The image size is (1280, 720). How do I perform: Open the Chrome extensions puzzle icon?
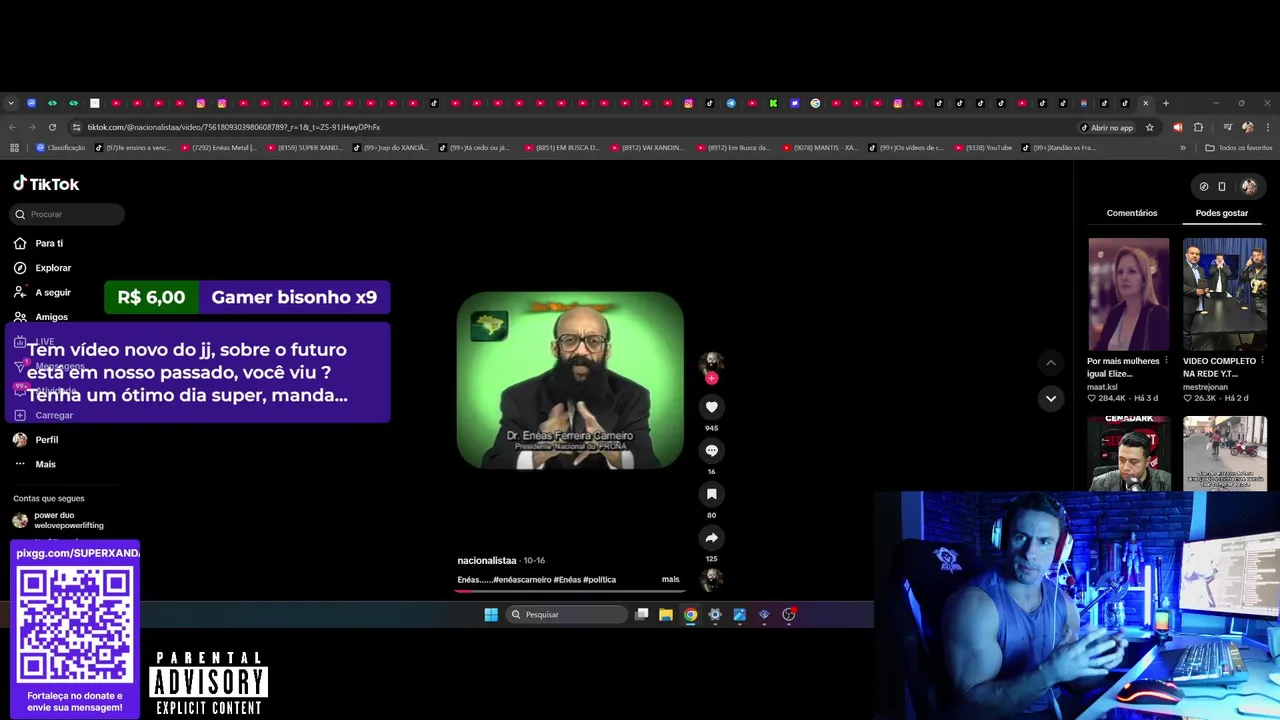pyautogui.click(x=1198, y=127)
